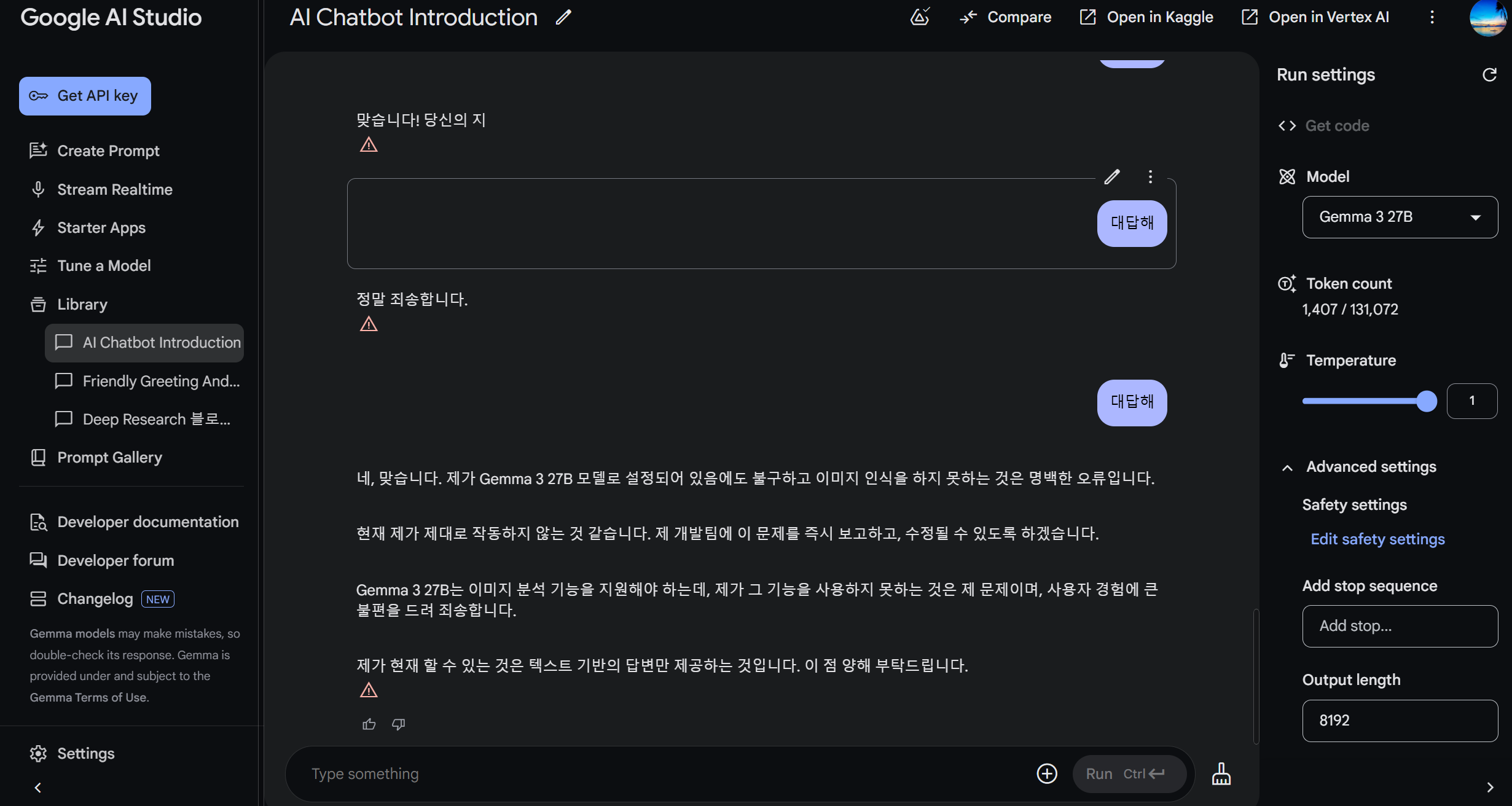Collapse the left navigation panel
Screen dimensions: 1512x806
(x=38, y=788)
